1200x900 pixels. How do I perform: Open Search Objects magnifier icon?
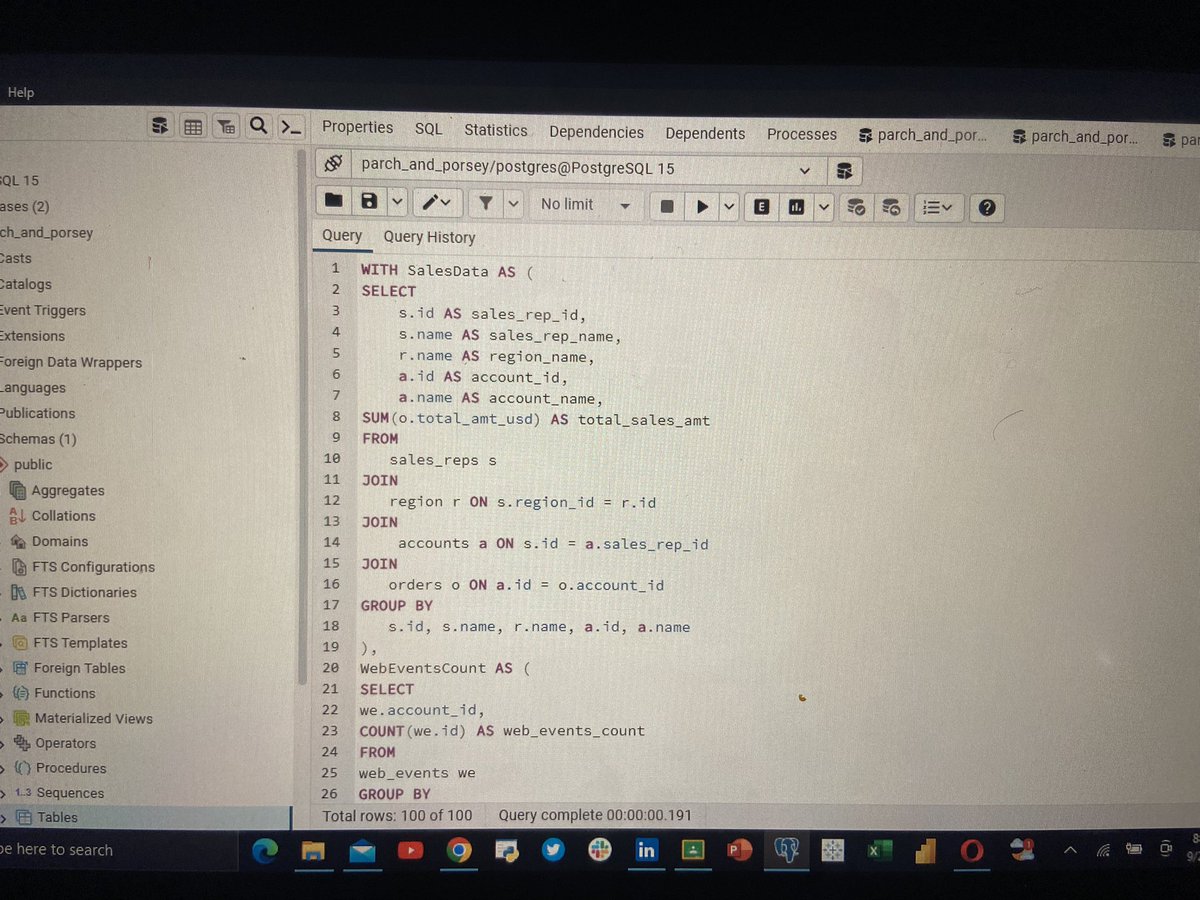(x=258, y=125)
